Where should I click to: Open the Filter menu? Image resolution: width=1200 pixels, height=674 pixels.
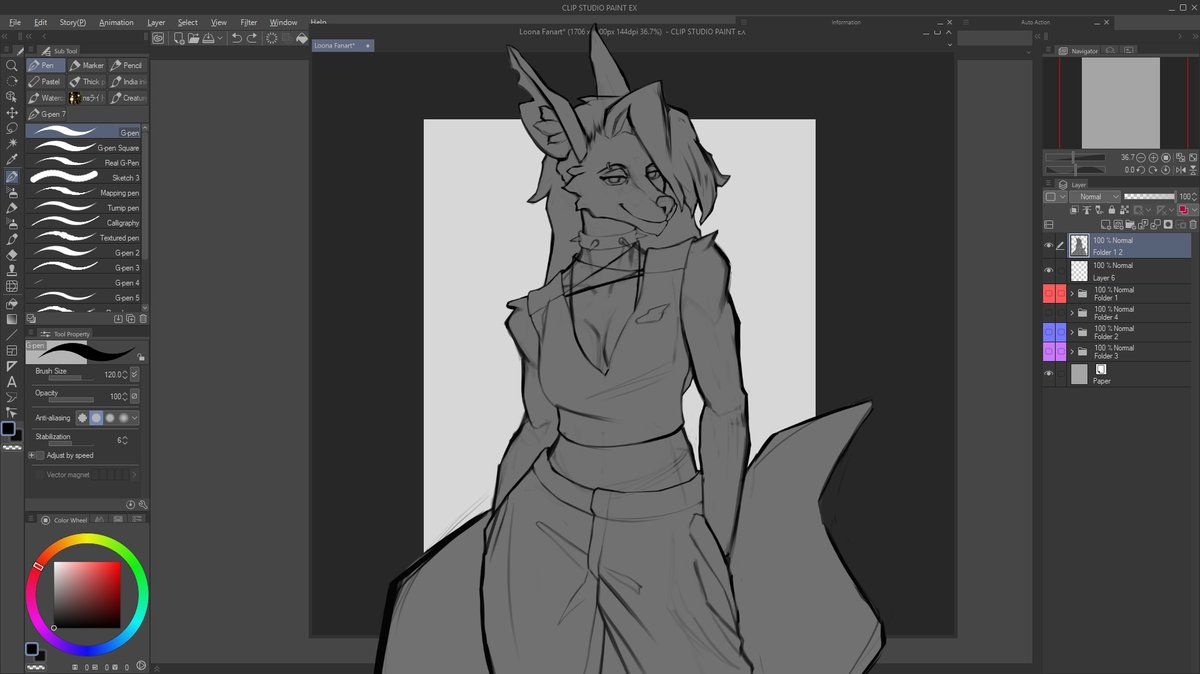[x=249, y=22]
